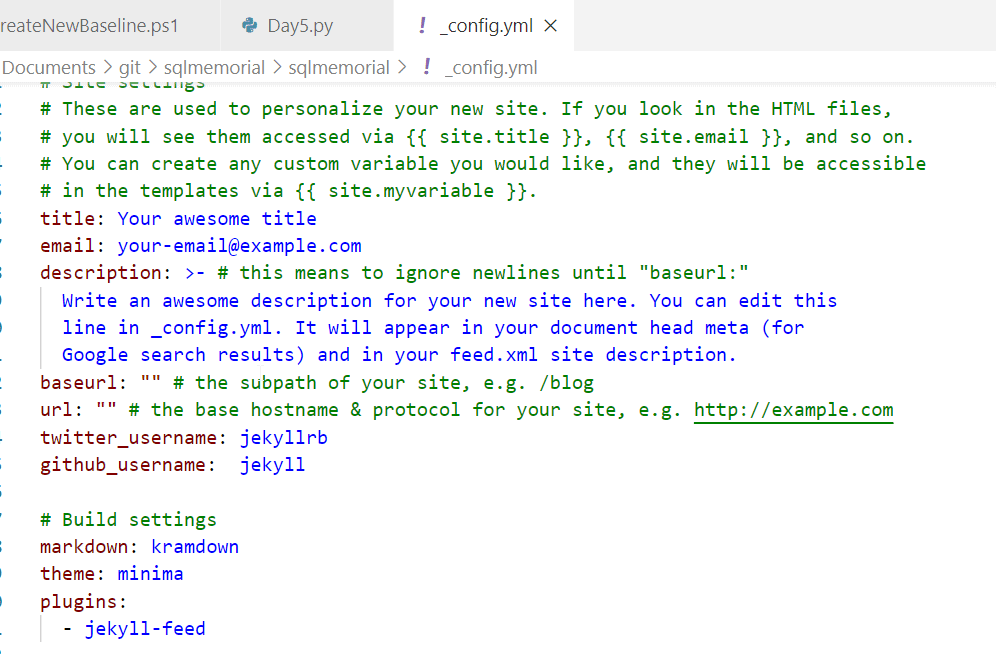Place cursor on 'Your awesome title'

click(217, 218)
